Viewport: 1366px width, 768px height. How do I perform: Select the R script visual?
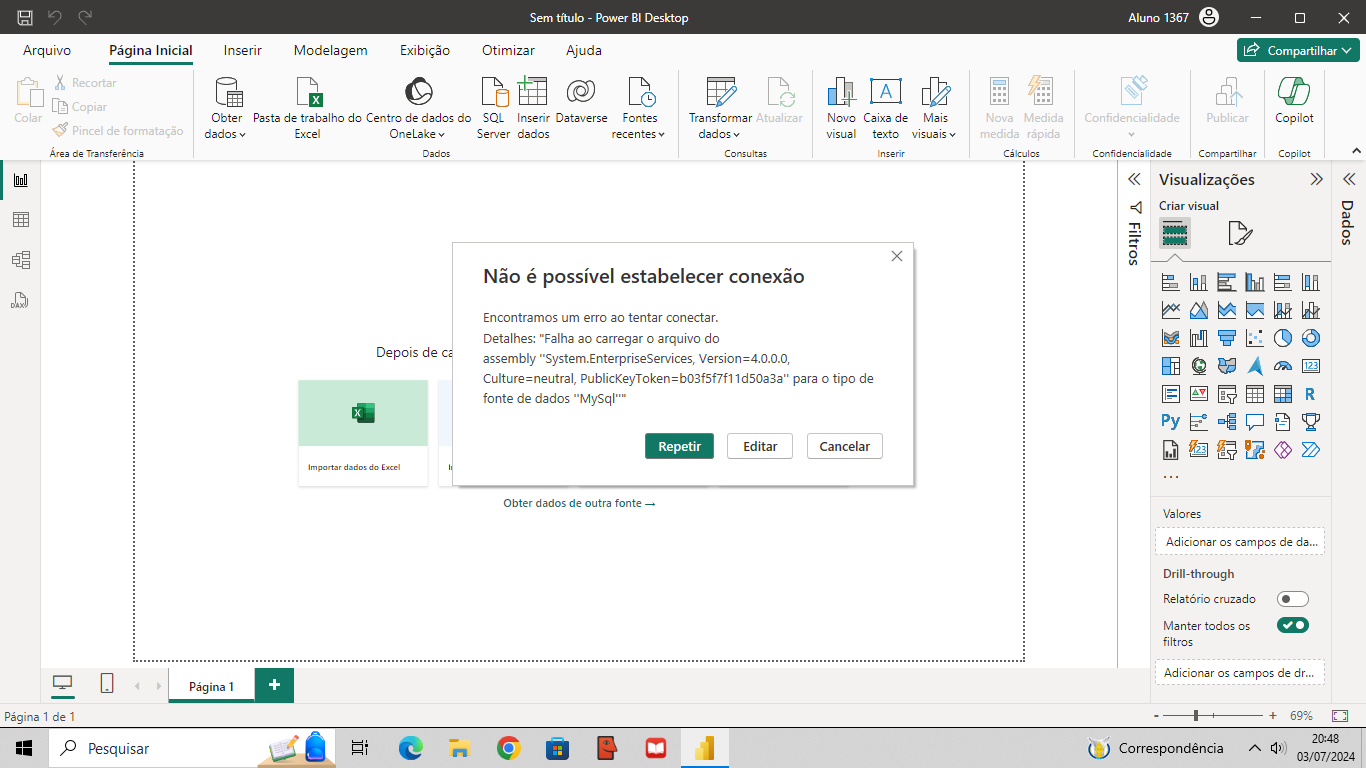[x=1311, y=394]
